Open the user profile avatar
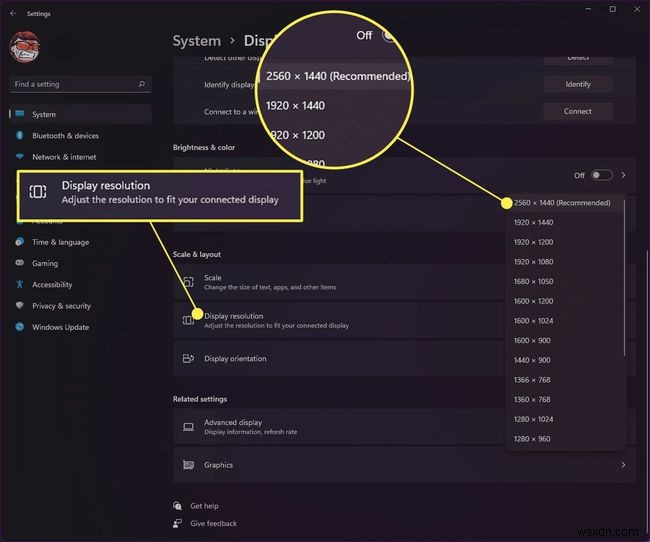The height and width of the screenshot is (542, 650). point(25,47)
